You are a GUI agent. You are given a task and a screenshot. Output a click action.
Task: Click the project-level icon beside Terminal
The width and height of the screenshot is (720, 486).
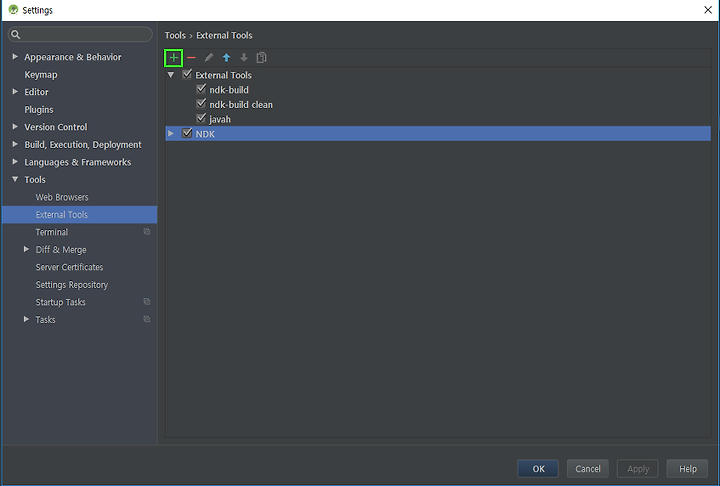(x=147, y=232)
